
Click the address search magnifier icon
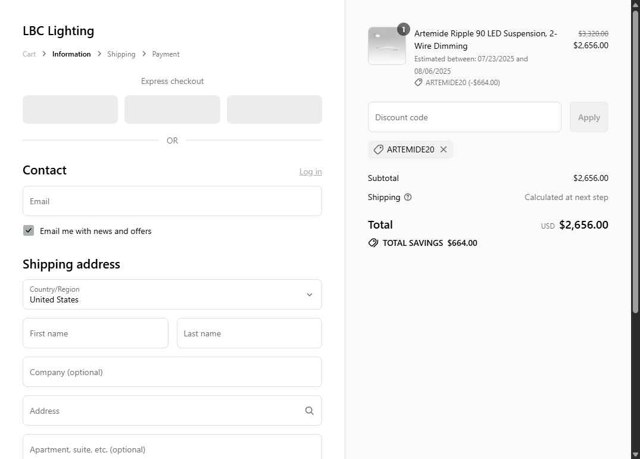click(x=309, y=410)
